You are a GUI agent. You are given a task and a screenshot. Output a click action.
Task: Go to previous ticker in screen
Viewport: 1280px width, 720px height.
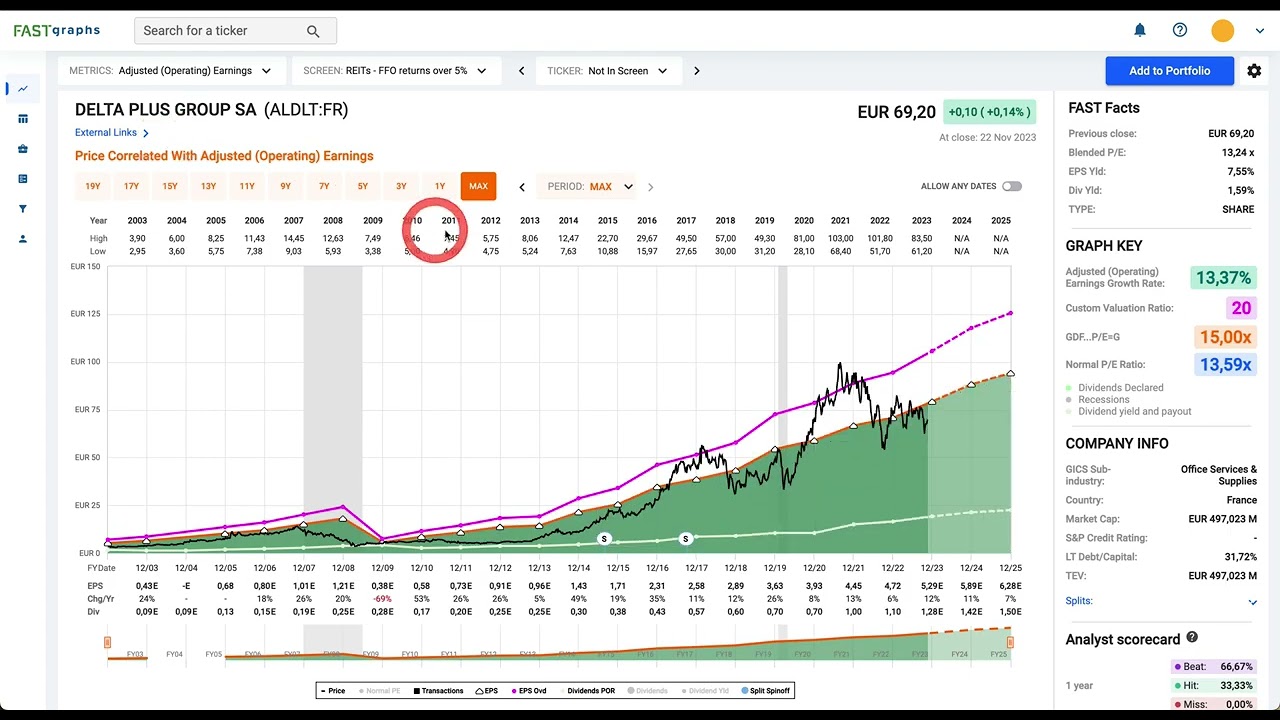521,71
